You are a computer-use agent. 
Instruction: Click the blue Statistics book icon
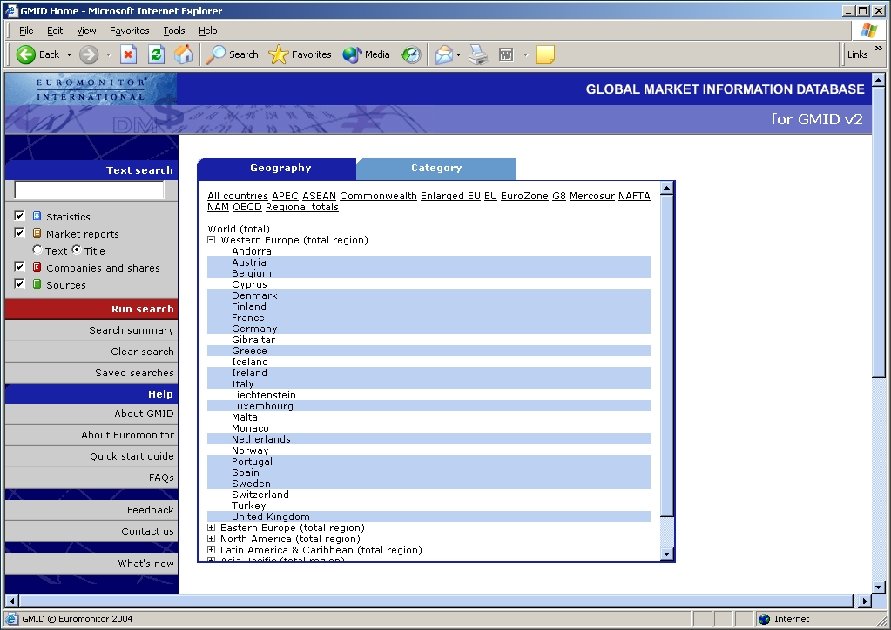[36, 216]
